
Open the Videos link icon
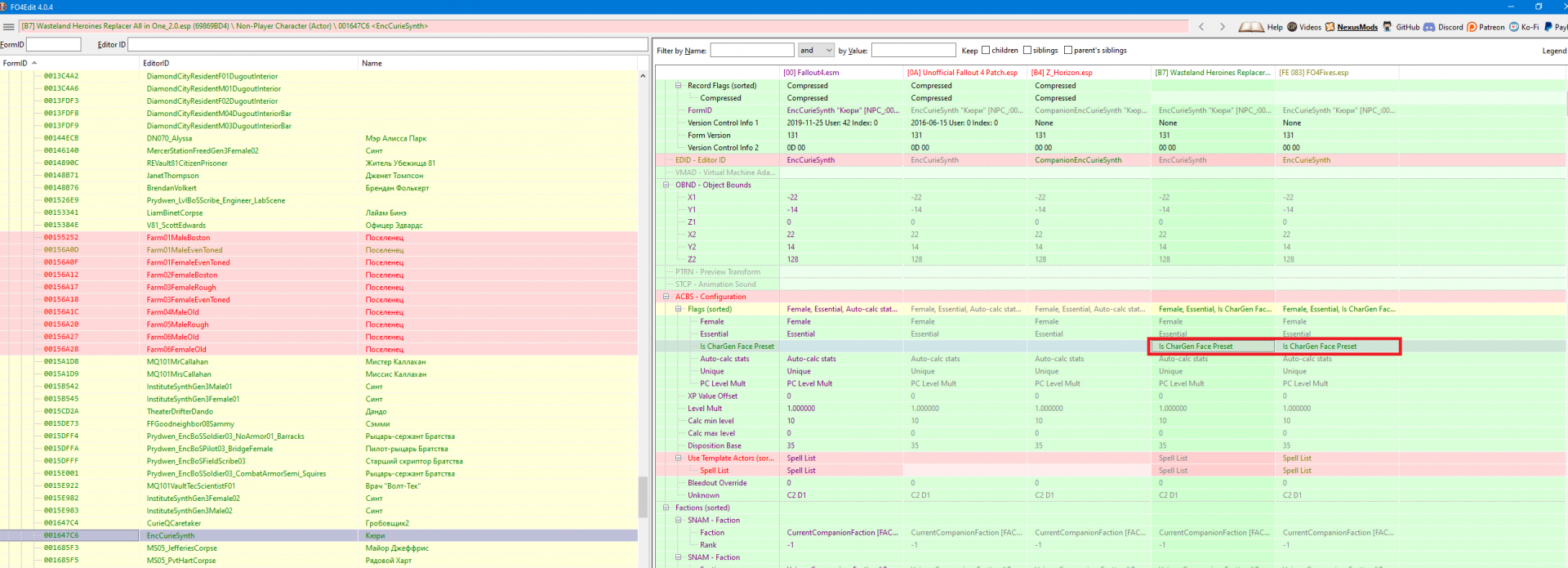1292,27
